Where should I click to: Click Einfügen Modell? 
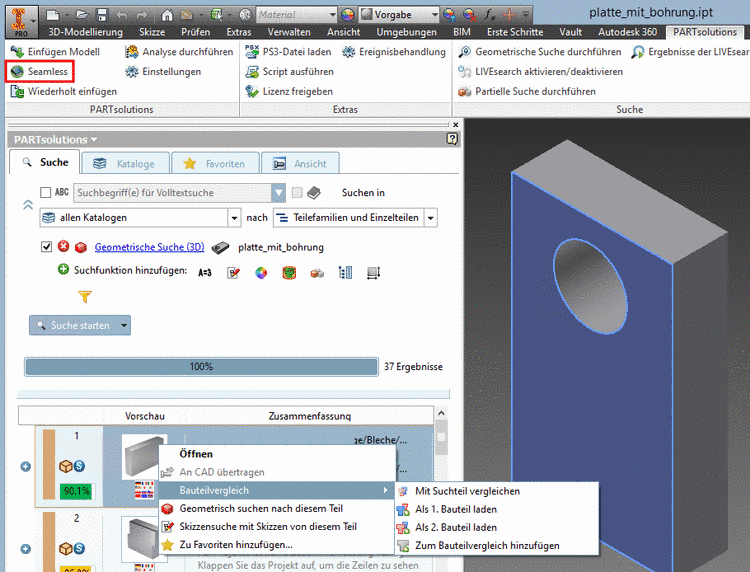[x=55, y=52]
